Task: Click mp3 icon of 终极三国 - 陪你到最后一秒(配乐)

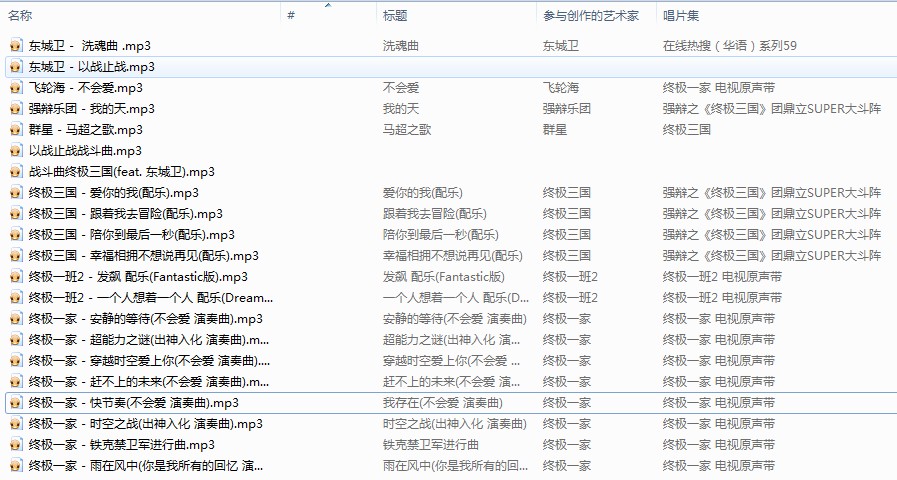Action: pos(17,235)
